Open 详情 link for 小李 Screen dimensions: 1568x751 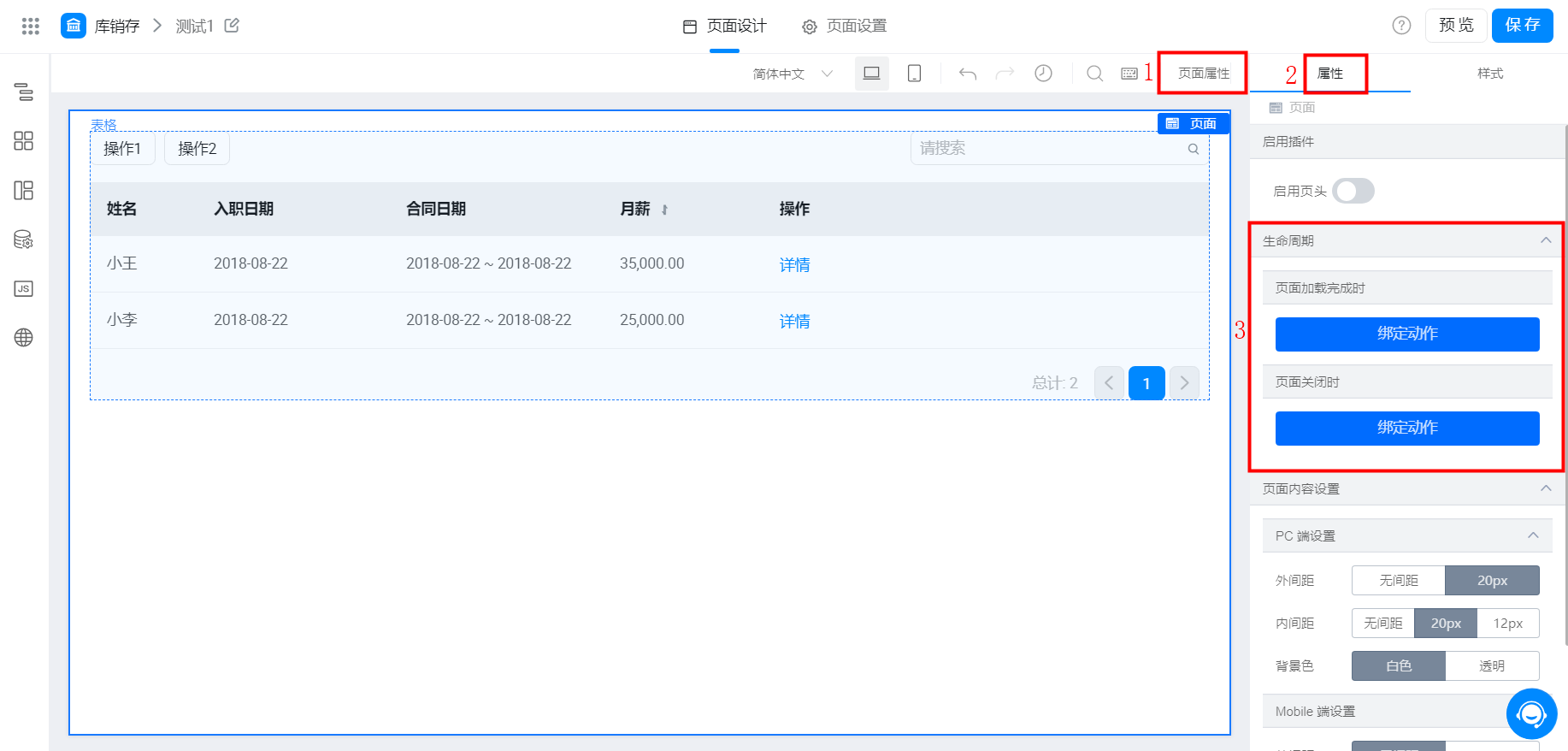[x=794, y=321]
